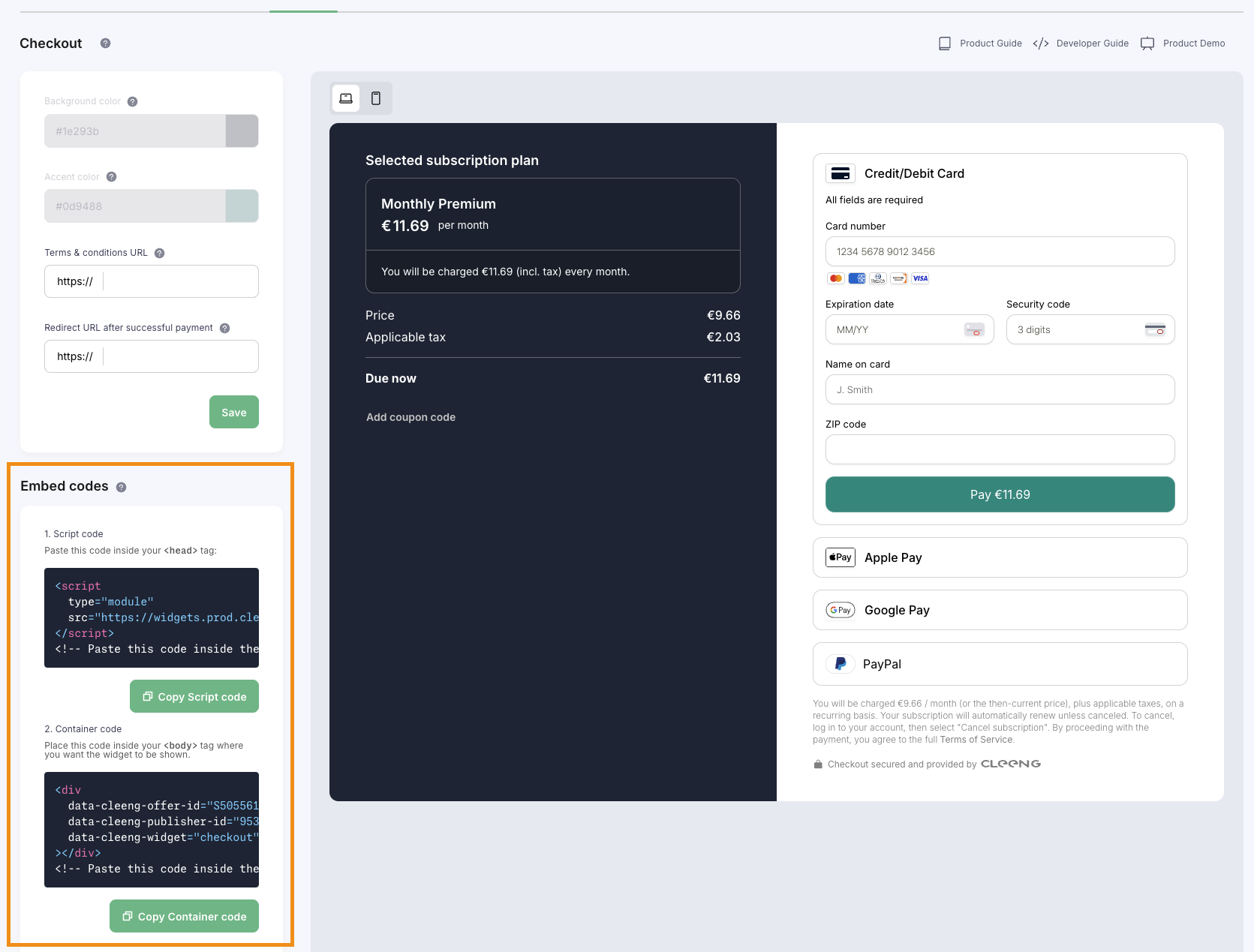Click the CVV card icon in Security code
1254x952 pixels.
pyautogui.click(x=1155, y=329)
